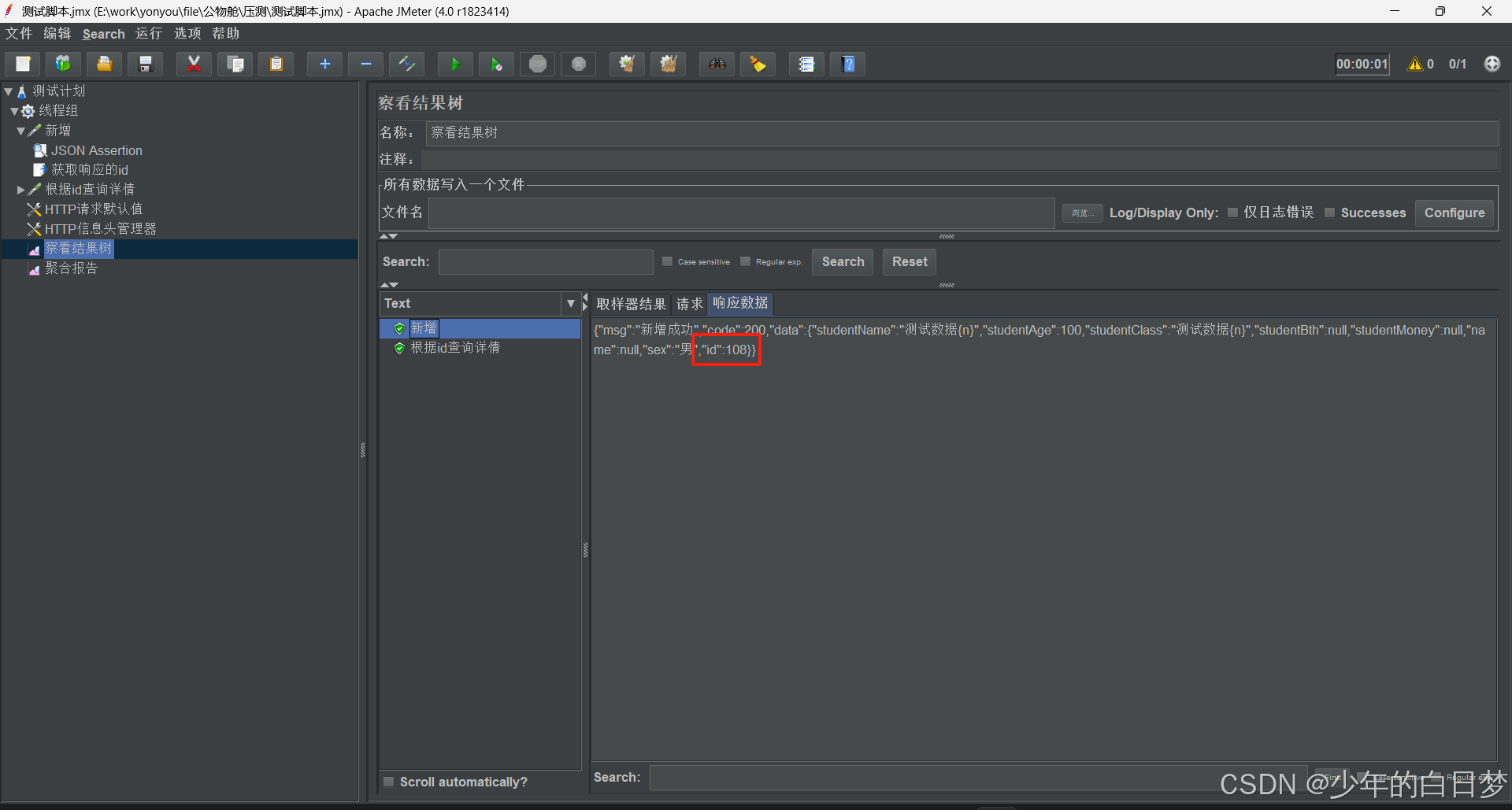Collapse the 线程组 tree node
This screenshot has width=1512, height=810.
point(14,111)
